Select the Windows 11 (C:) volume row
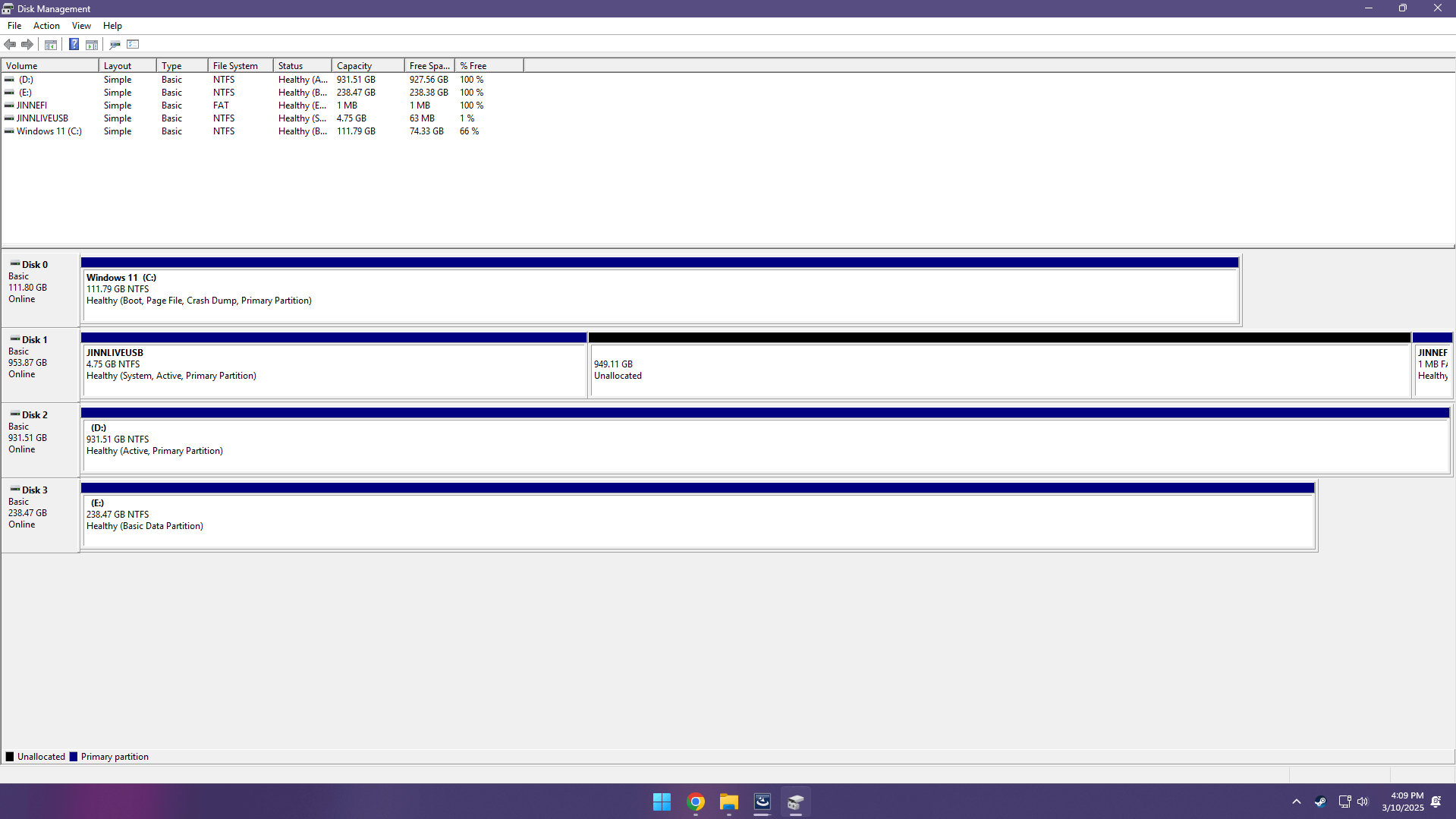1456x819 pixels. click(49, 131)
